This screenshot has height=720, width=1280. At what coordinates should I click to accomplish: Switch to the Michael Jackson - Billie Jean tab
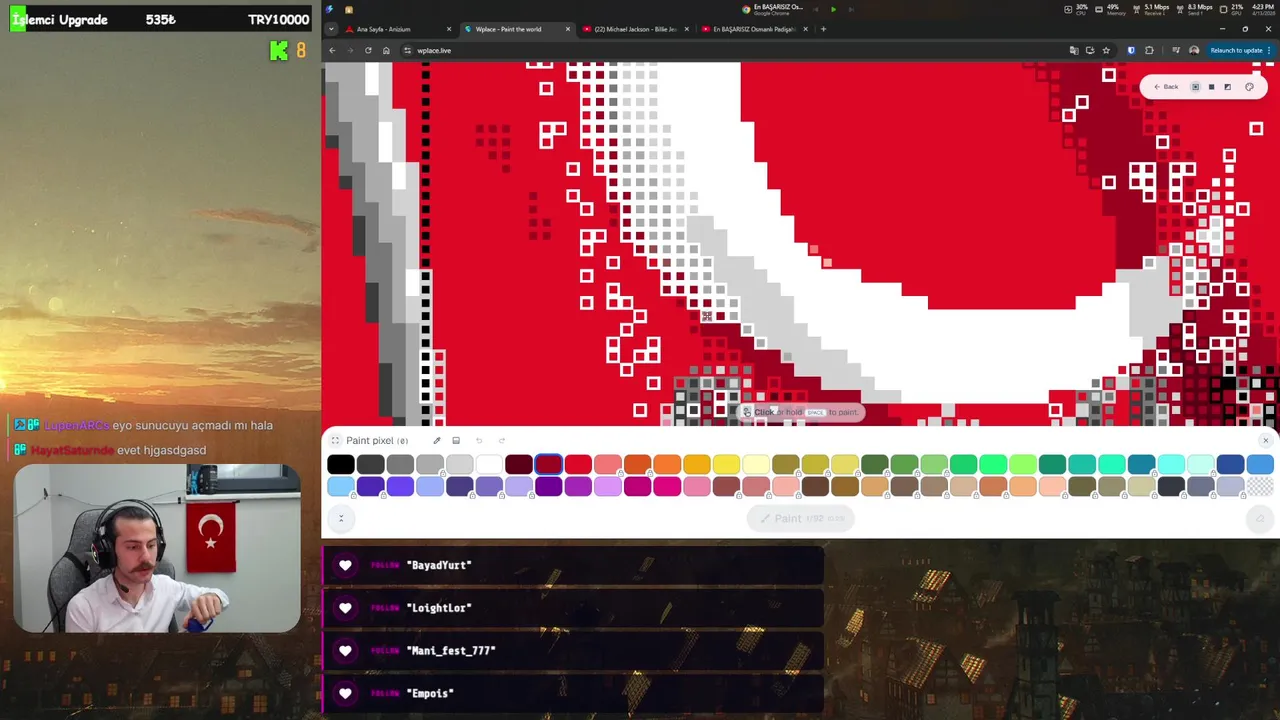[x=635, y=29]
